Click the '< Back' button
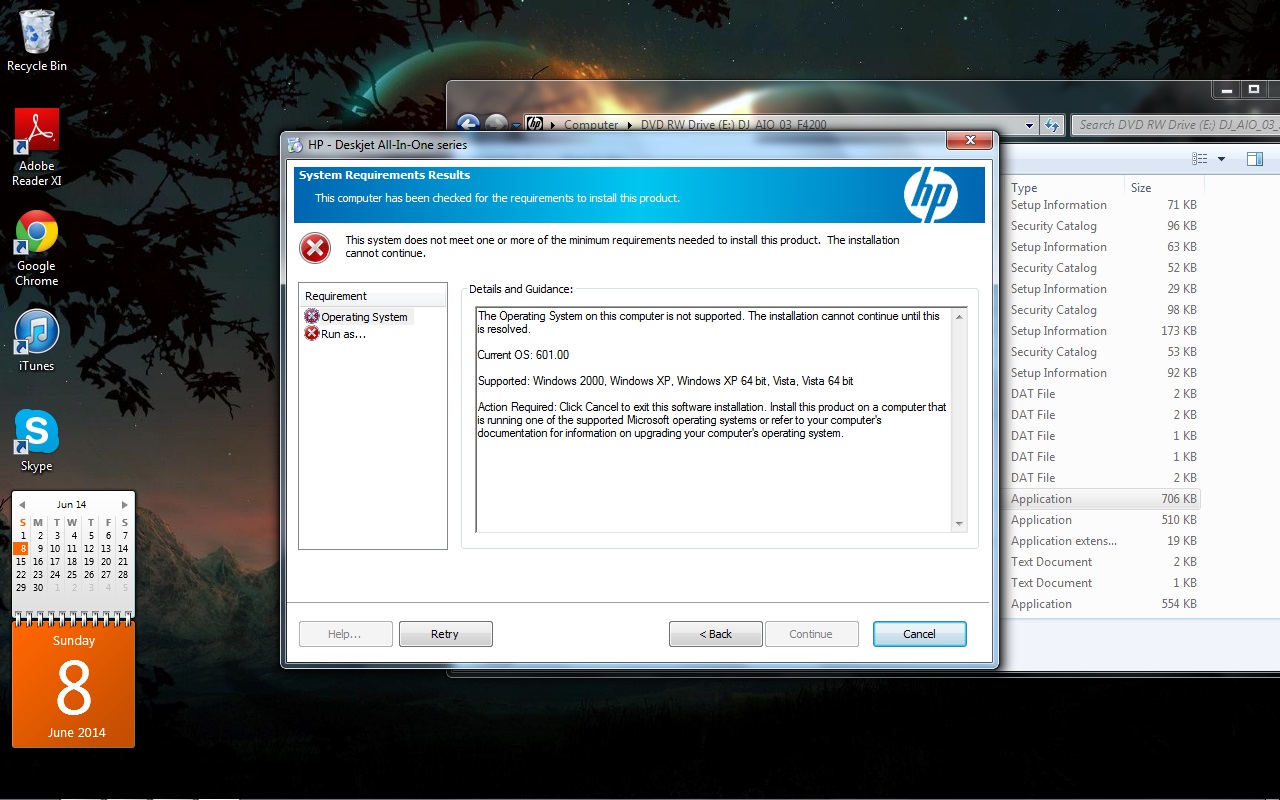 pyautogui.click(x=715, y=634)
